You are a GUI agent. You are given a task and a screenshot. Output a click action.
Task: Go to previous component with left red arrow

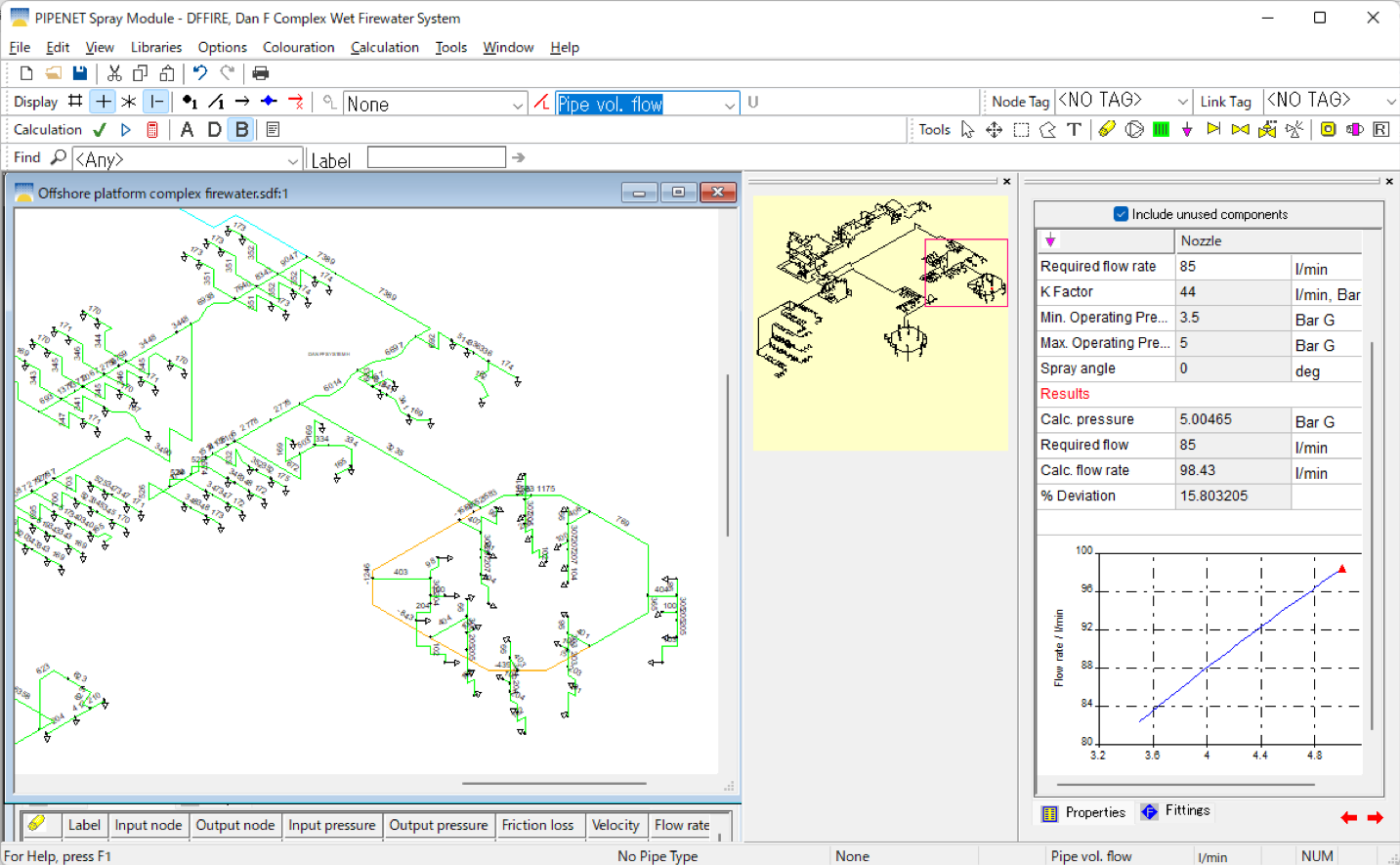click(x=1349, y=817)
